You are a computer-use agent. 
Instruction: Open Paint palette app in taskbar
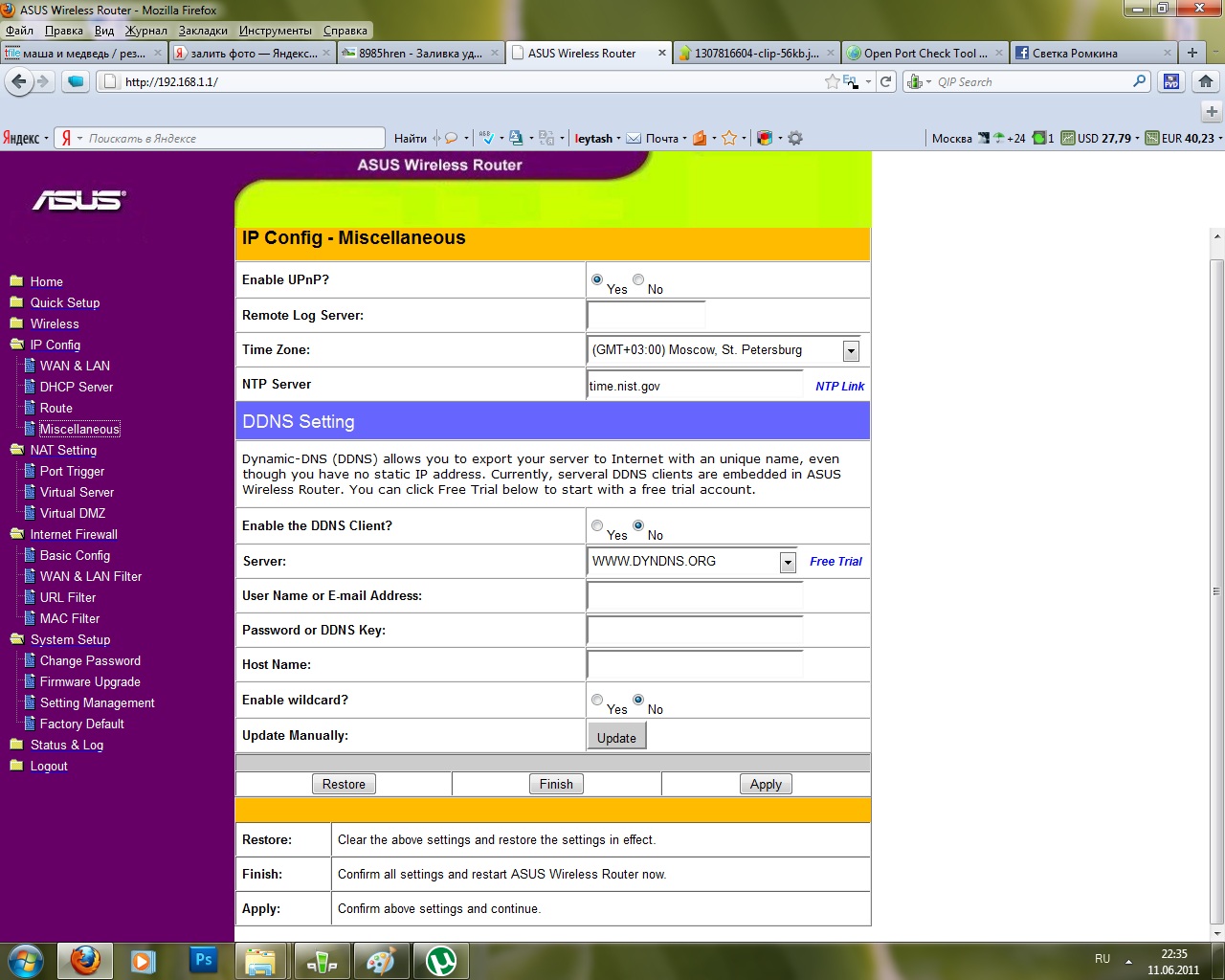point(382,960)
